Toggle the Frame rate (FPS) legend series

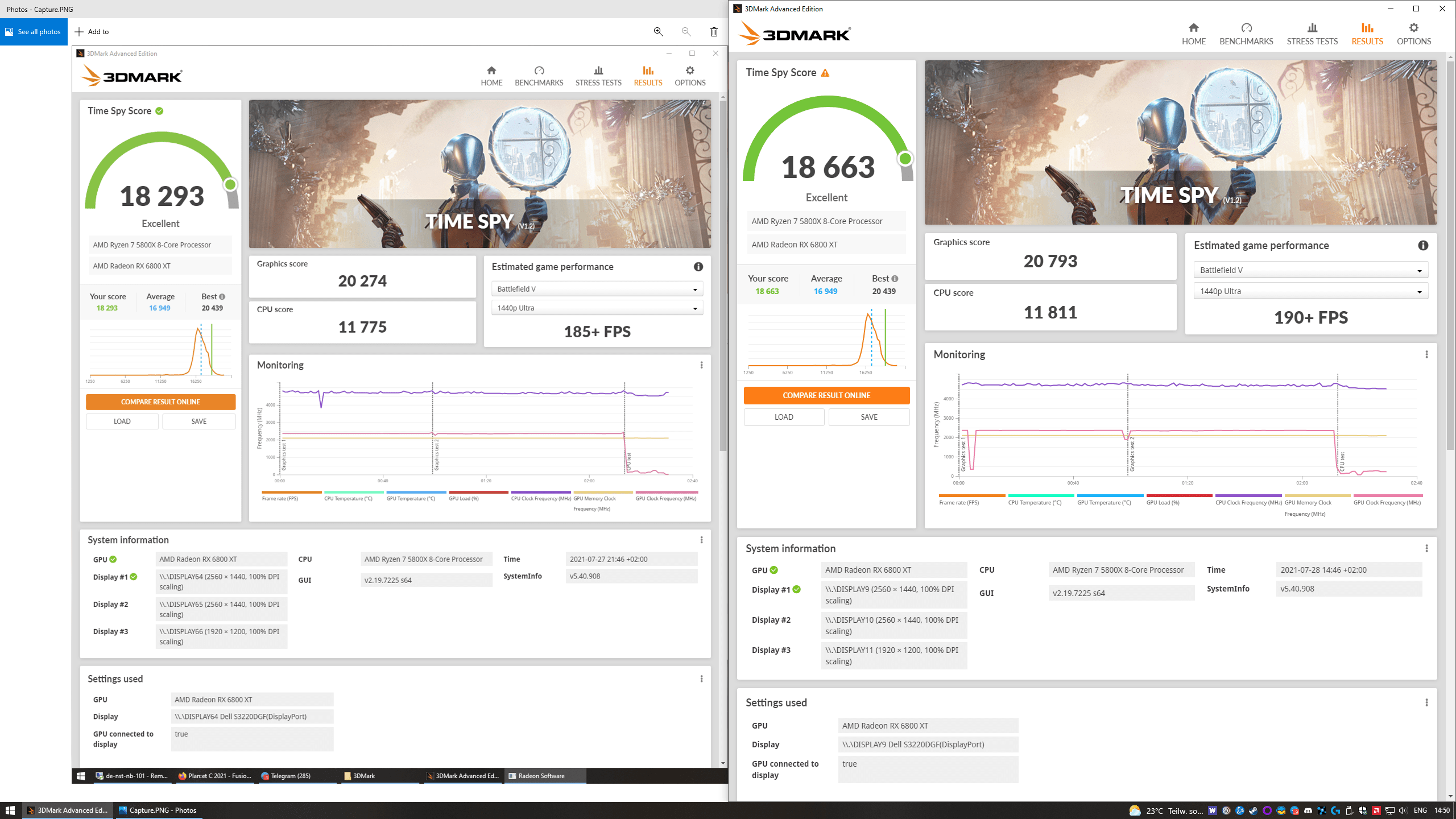point(959,503)
